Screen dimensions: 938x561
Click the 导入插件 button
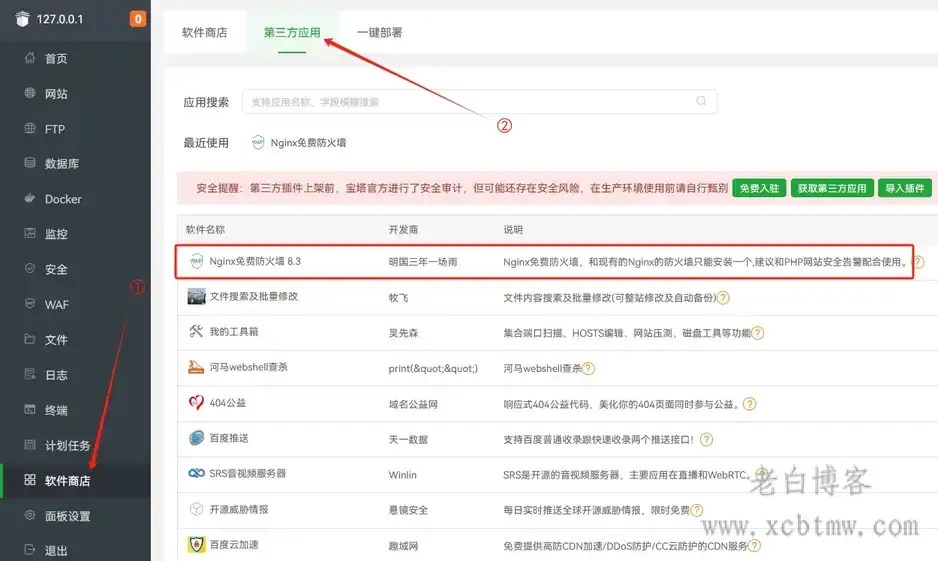click(904, 188)
